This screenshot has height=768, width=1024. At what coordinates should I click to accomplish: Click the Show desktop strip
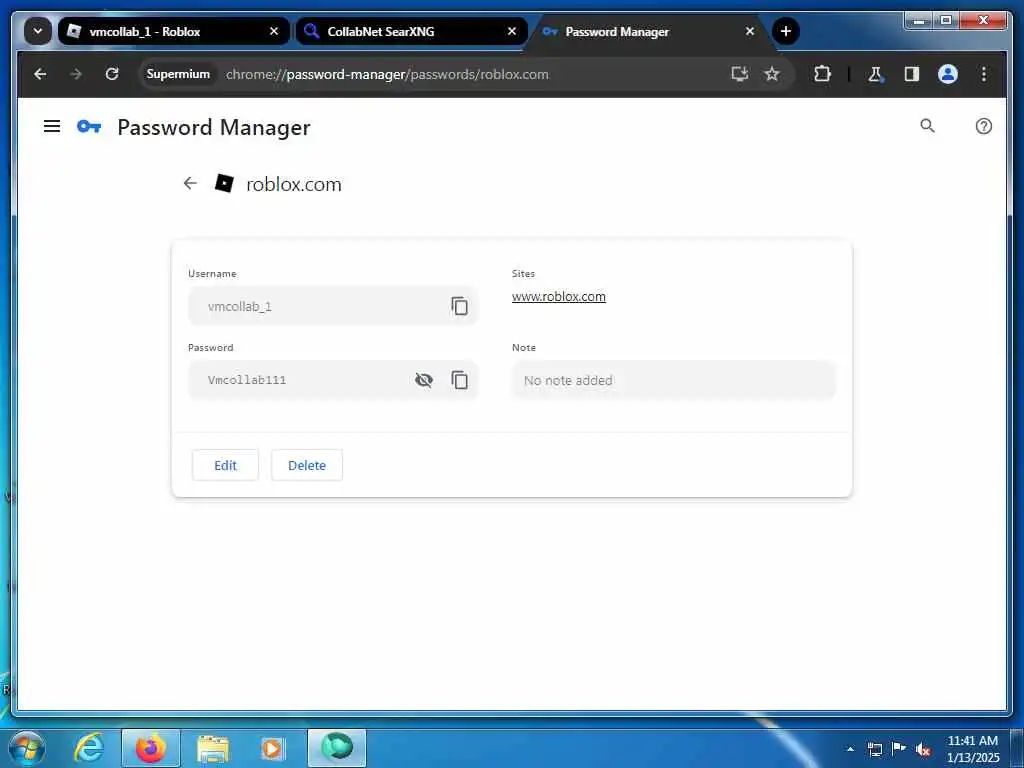tap(1017, 748)
